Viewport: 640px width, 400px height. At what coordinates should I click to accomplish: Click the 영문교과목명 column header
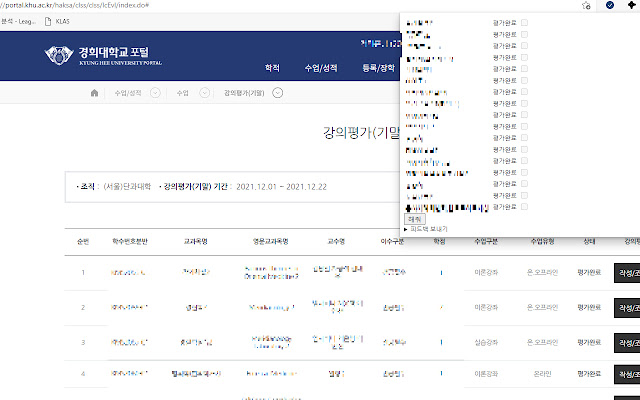(x=271, y=242)
